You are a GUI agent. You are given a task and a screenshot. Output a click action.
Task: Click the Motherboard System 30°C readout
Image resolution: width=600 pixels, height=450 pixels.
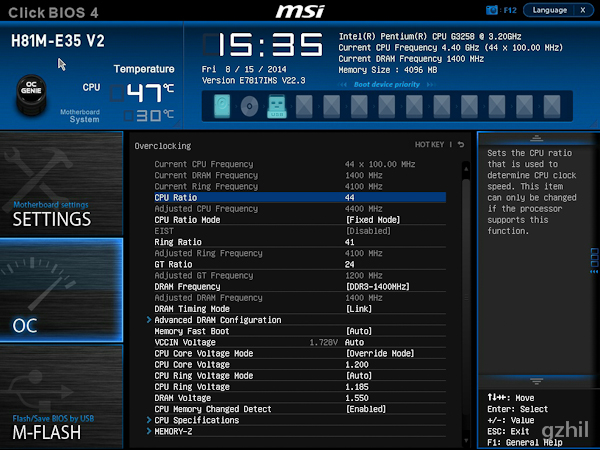pyautogui.click(x=148, y=115)
